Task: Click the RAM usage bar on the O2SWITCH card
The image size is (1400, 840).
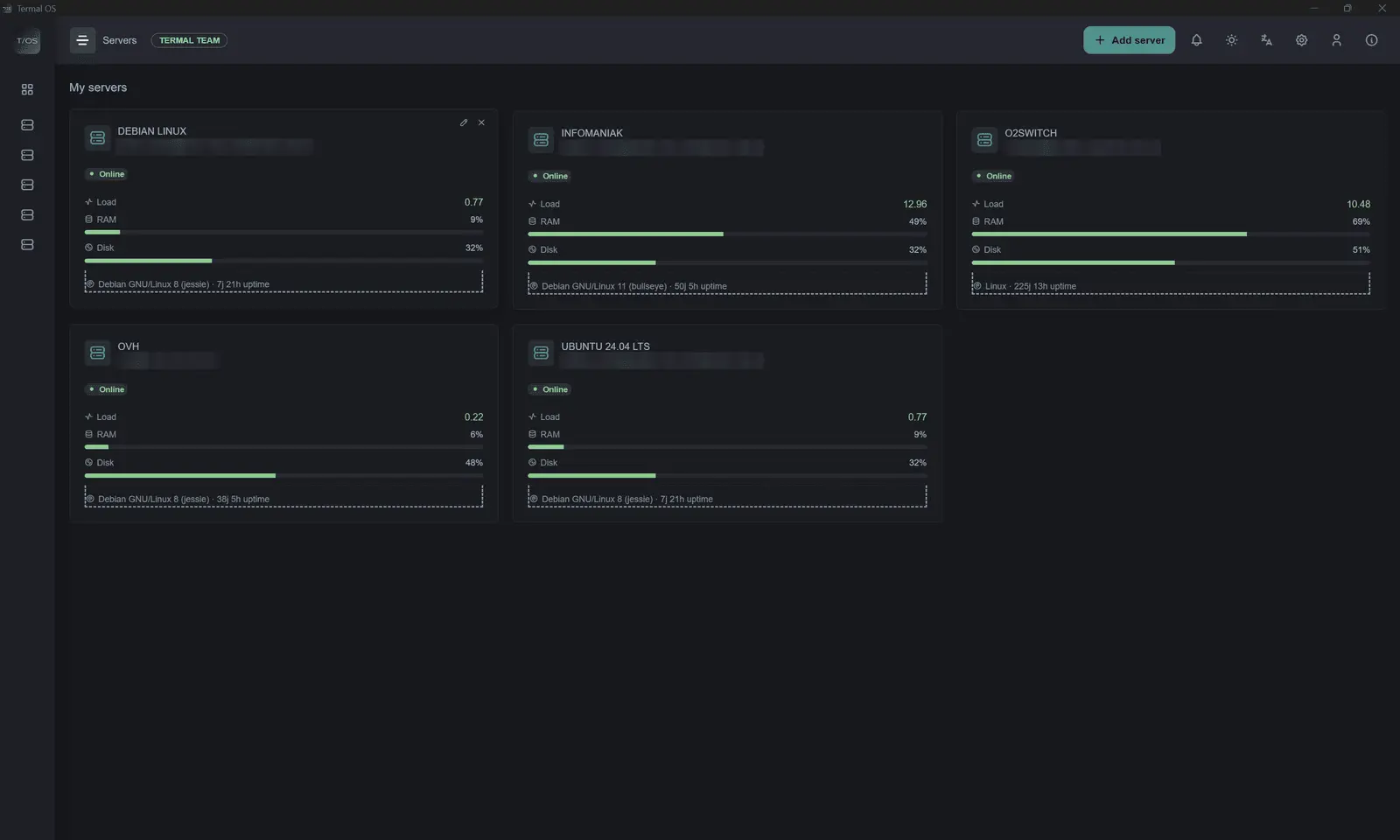Action: click(1171, 234)
